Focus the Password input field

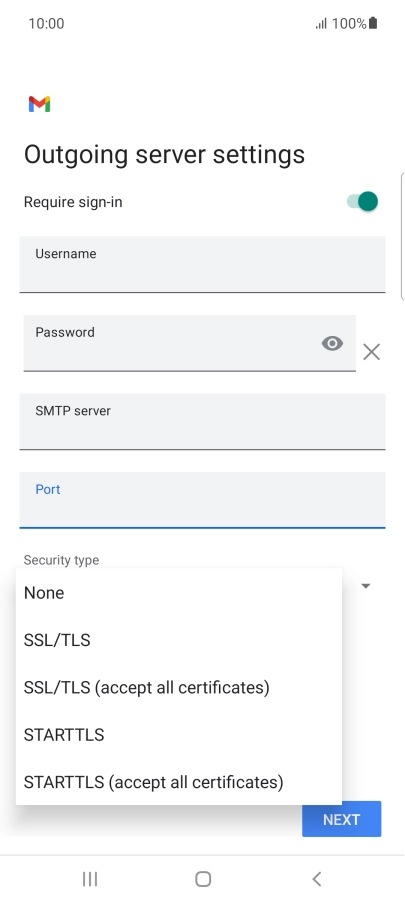pos(189,343)
